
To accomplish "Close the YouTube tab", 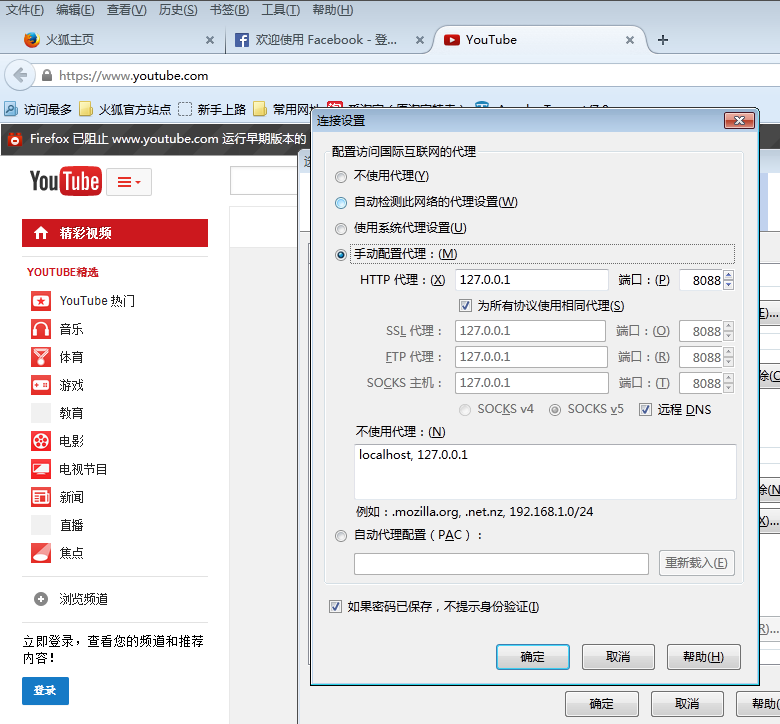I will point(630,40).
